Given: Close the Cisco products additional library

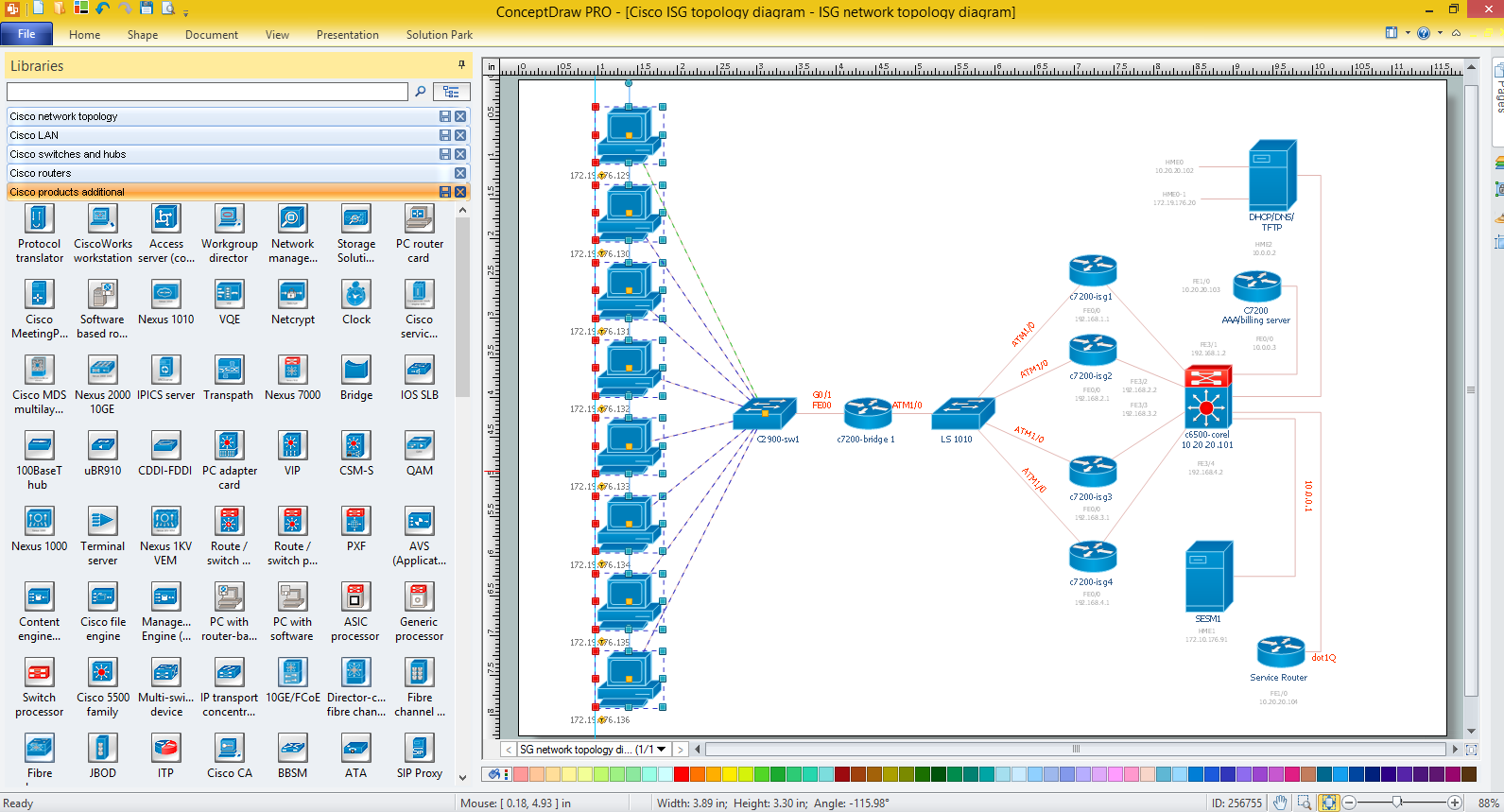Looking at the screenshot, I should click(460, 192).
